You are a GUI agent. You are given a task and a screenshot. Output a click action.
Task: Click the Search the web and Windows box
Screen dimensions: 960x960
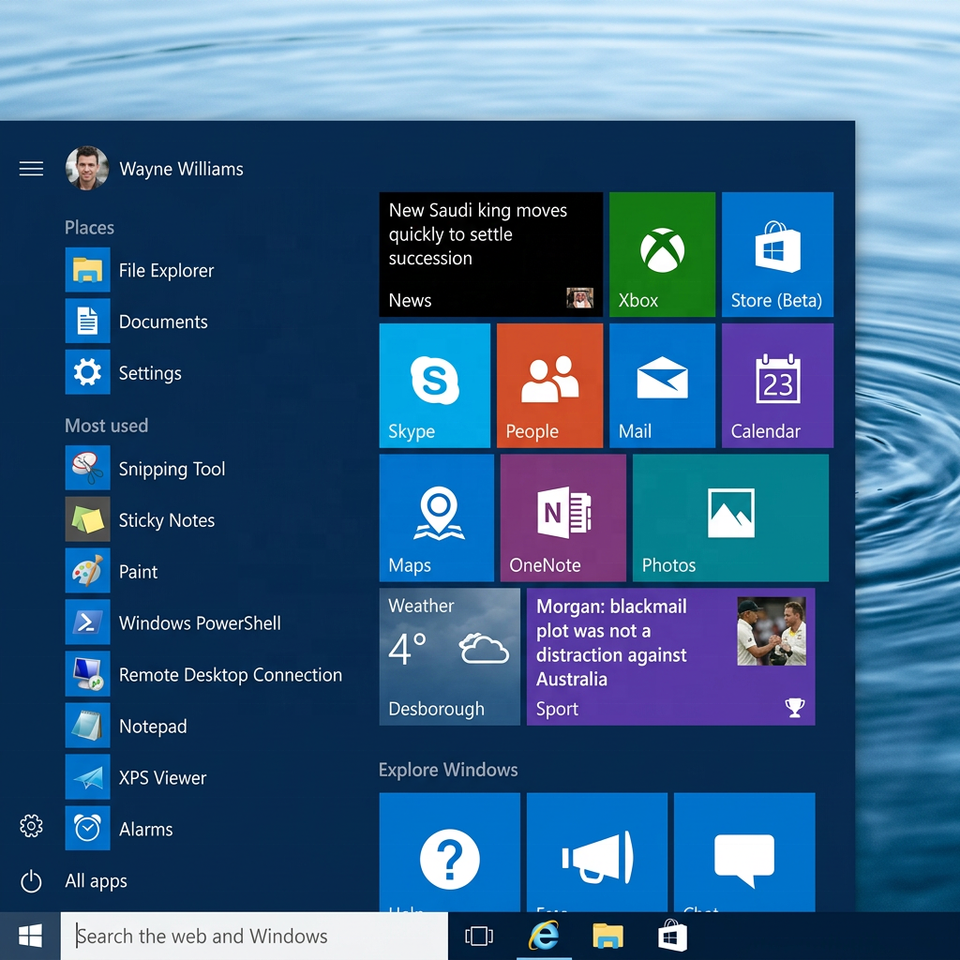point(254,936)
